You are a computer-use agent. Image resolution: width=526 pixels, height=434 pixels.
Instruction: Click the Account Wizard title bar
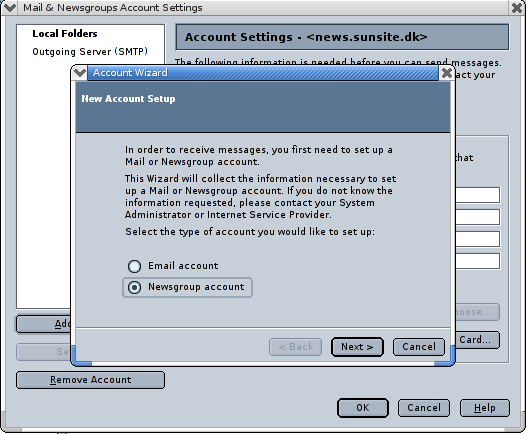tap(263, 73)
